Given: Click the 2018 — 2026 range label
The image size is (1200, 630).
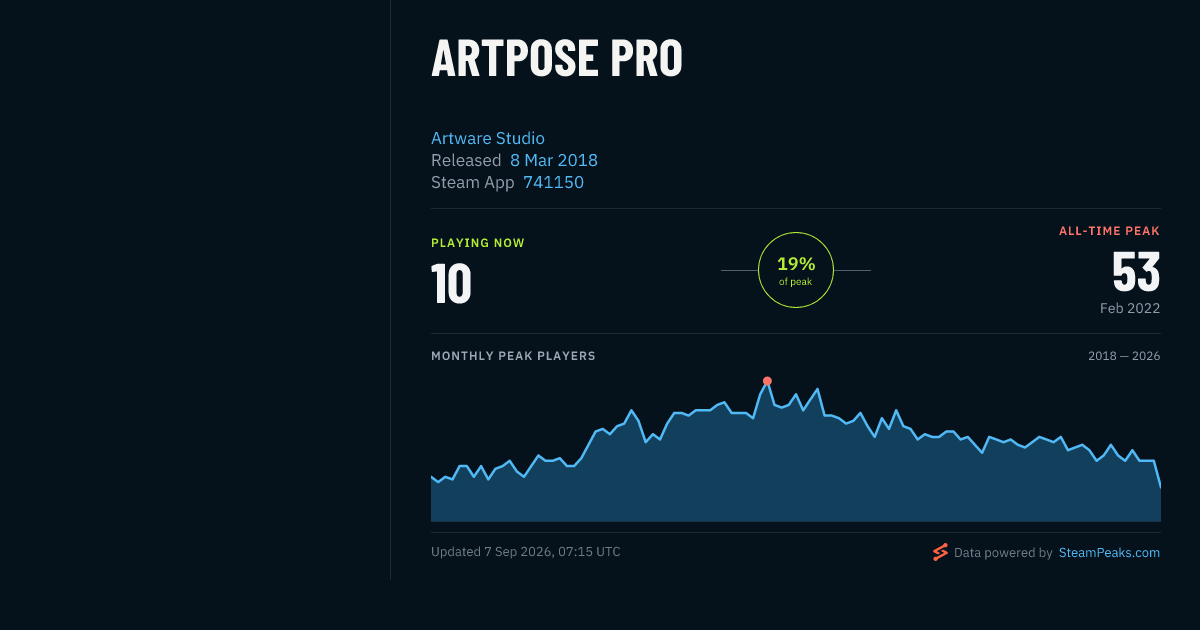Looking at the screenshot, I should 1124,356.
